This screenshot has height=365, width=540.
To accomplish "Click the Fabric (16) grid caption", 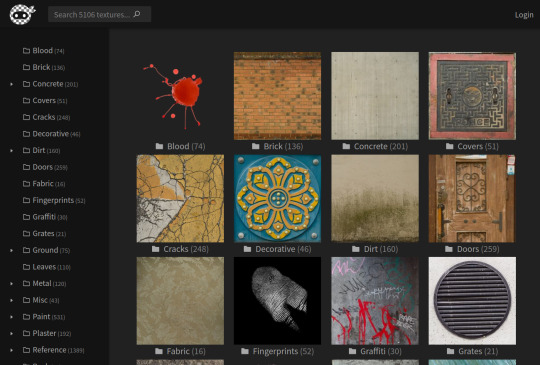I will click(x=180, y=351).
